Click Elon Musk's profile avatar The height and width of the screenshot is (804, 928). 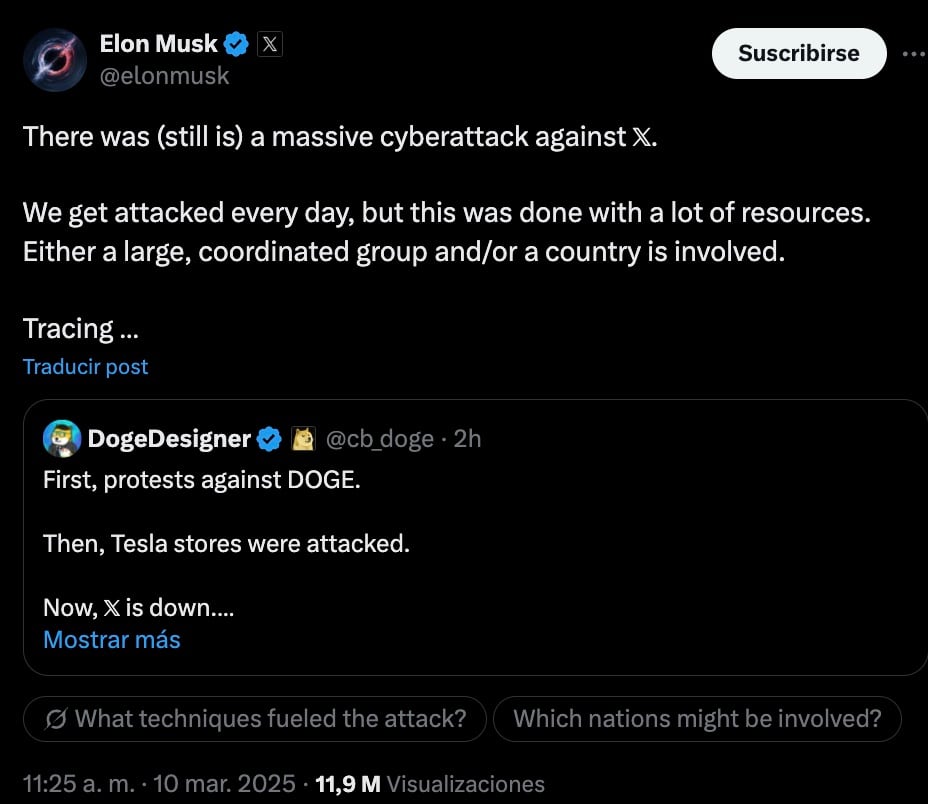[x=55, y=60]
